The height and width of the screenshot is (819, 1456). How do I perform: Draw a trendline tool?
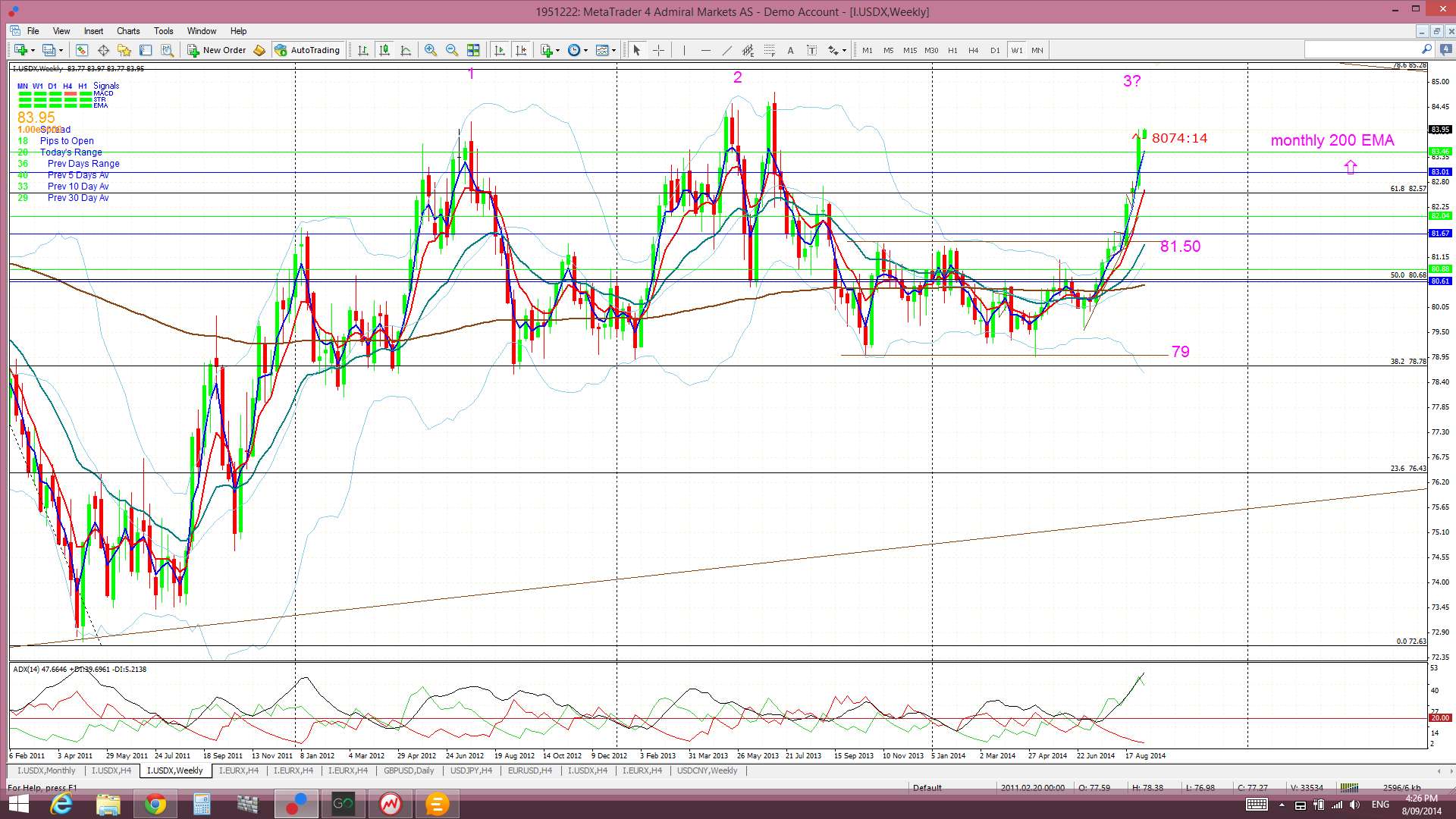[726, 50]
